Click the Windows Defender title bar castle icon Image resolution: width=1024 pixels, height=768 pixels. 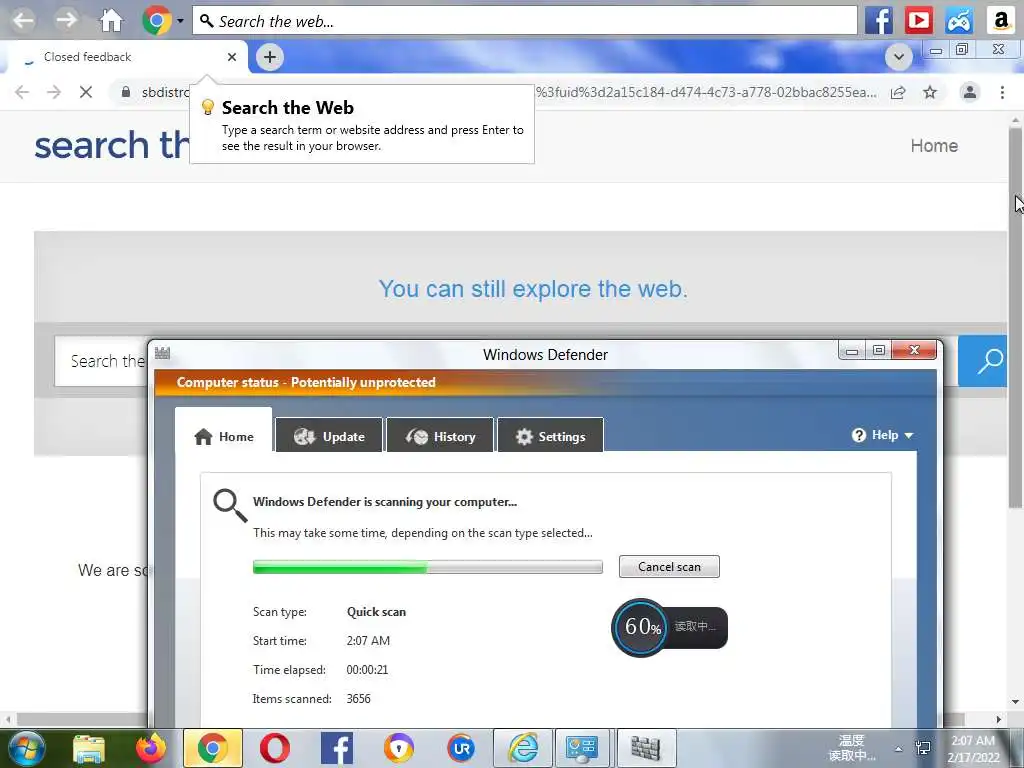coord(163,353)
